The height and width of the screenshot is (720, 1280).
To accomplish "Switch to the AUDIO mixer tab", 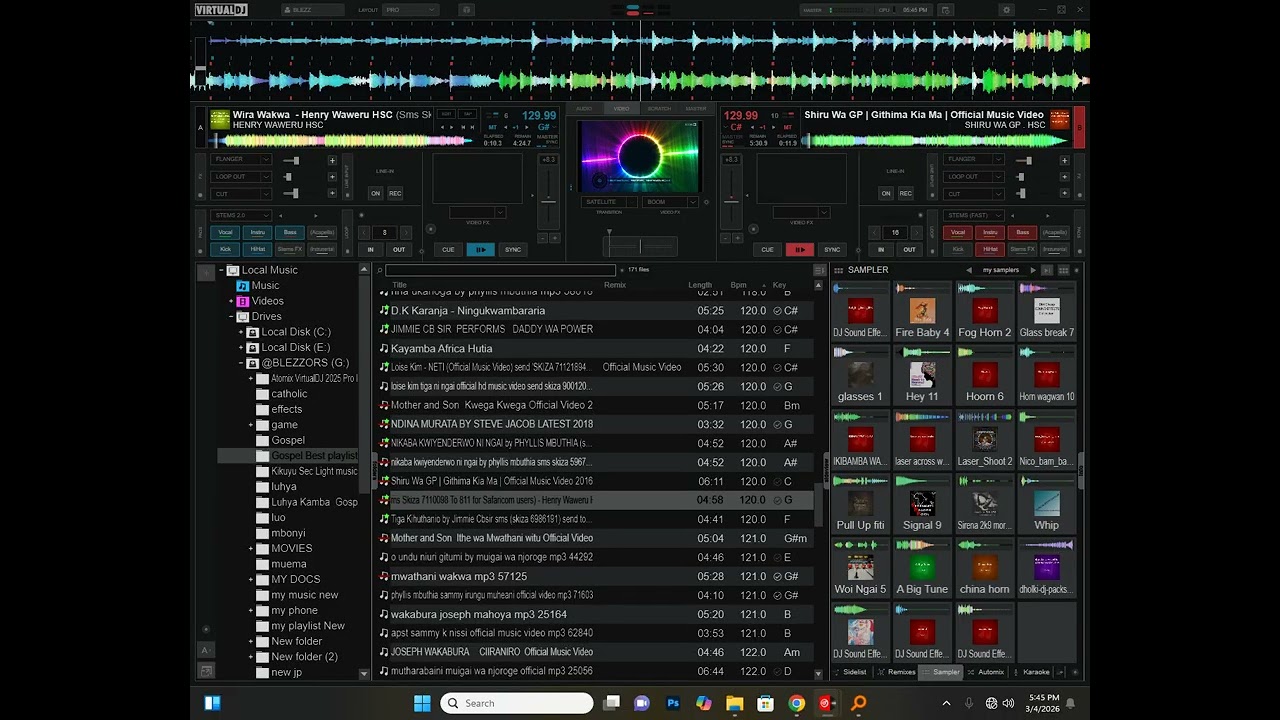I will (584, 108).
